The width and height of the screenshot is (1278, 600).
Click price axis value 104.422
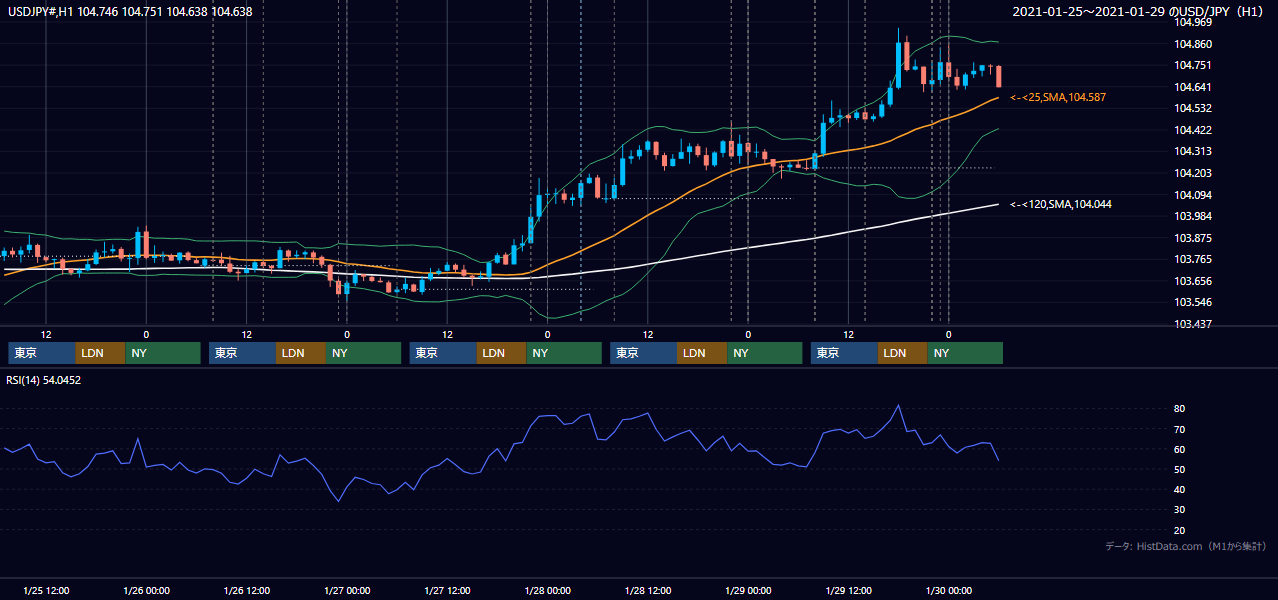(1193, 130)
